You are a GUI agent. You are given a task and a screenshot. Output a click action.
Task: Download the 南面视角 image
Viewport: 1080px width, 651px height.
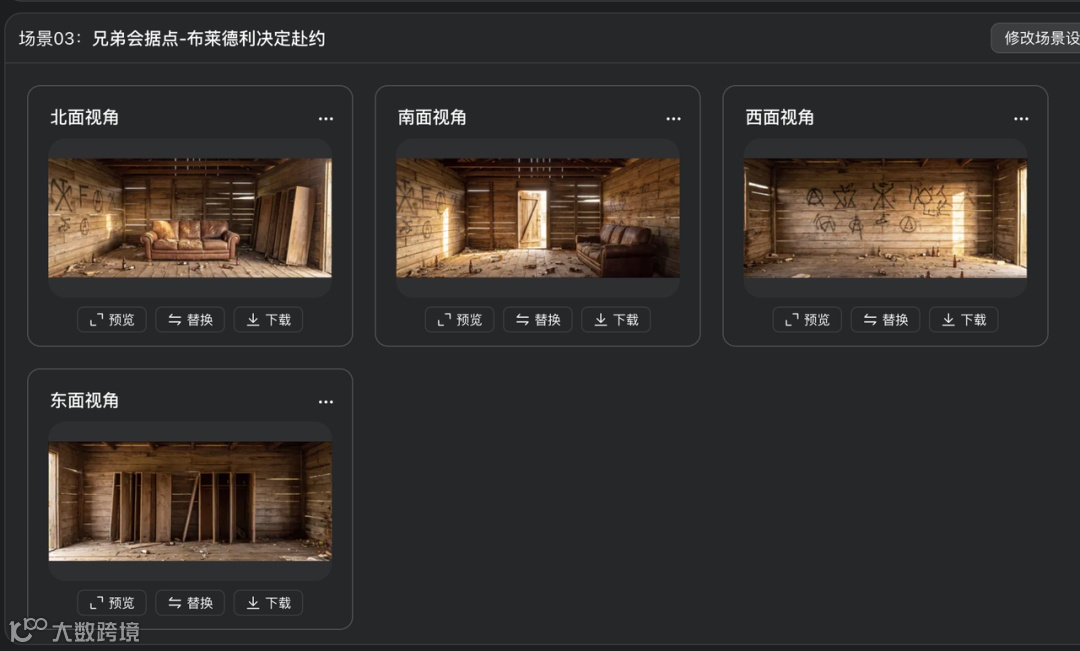pyautogui.click(x=616, y=320)
